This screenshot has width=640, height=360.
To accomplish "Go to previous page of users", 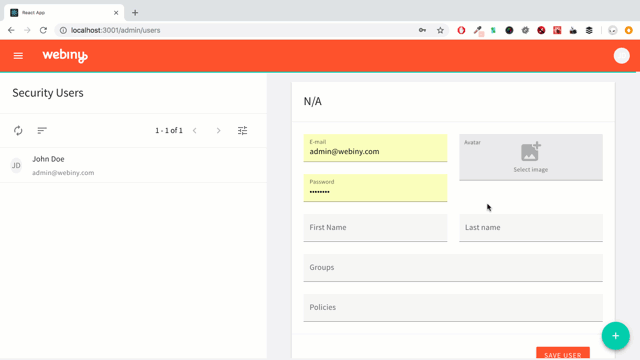I will coord(195,131).
